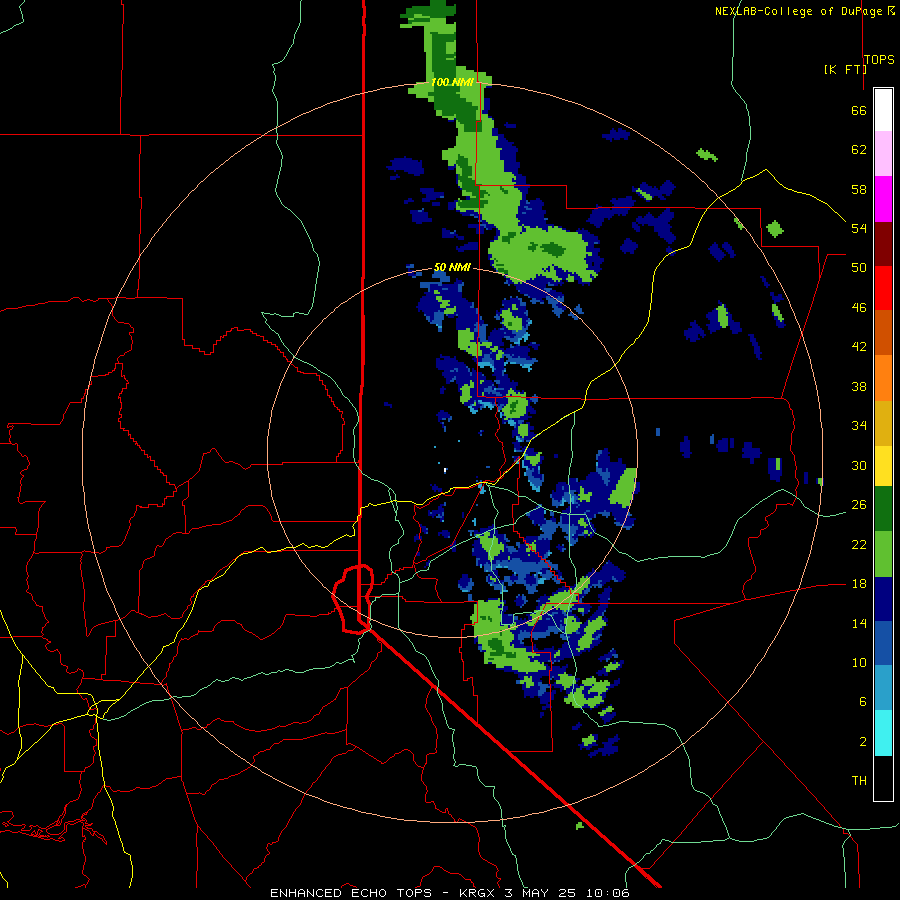Select the light blue legend swatch
The image size is (900, 900).
(883, 688)
